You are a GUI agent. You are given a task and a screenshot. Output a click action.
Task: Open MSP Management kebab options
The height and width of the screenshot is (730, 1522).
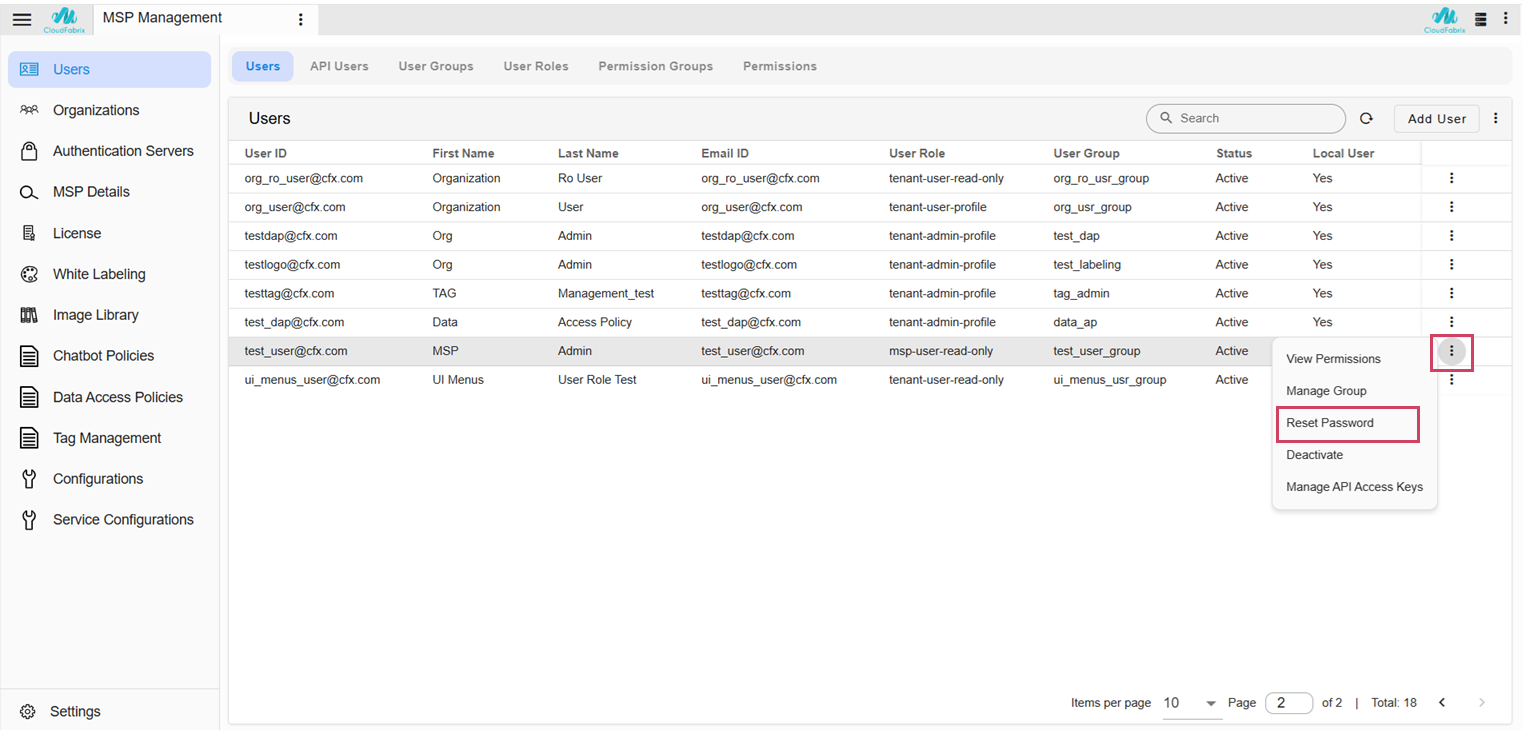point(301,19)
